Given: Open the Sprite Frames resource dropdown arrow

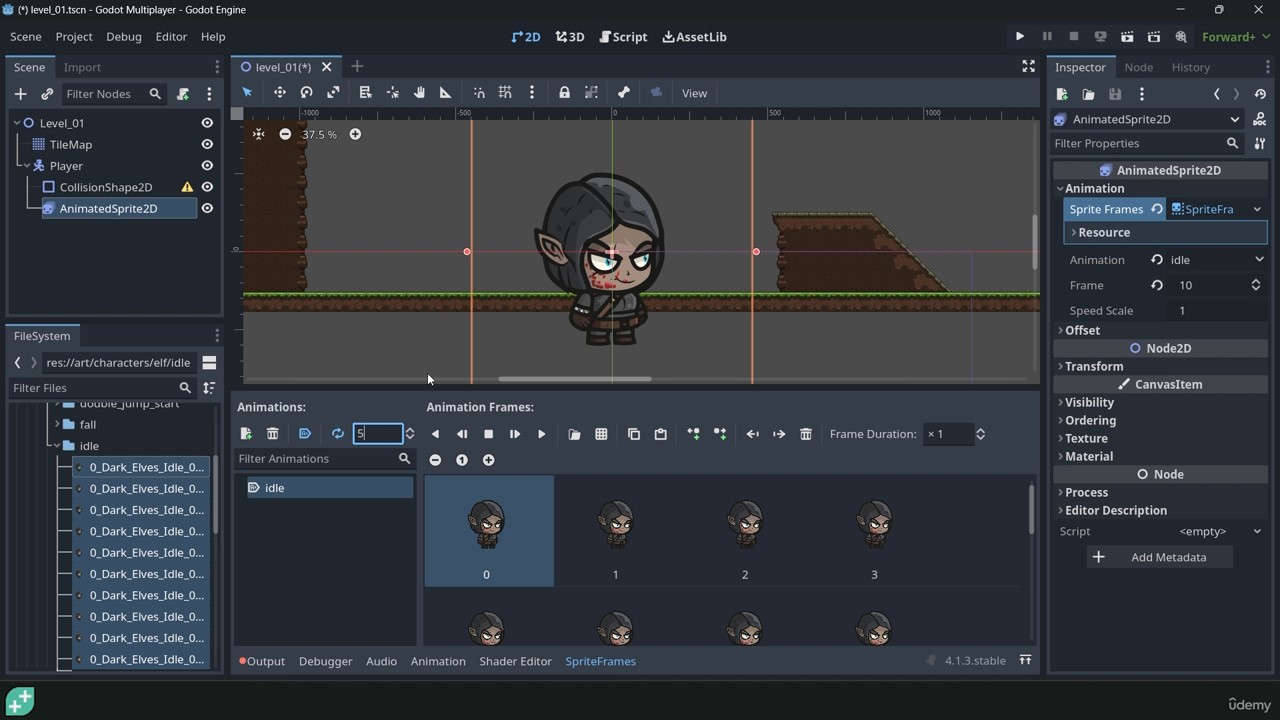Looking at the screenshot, I should [1257, 209].
